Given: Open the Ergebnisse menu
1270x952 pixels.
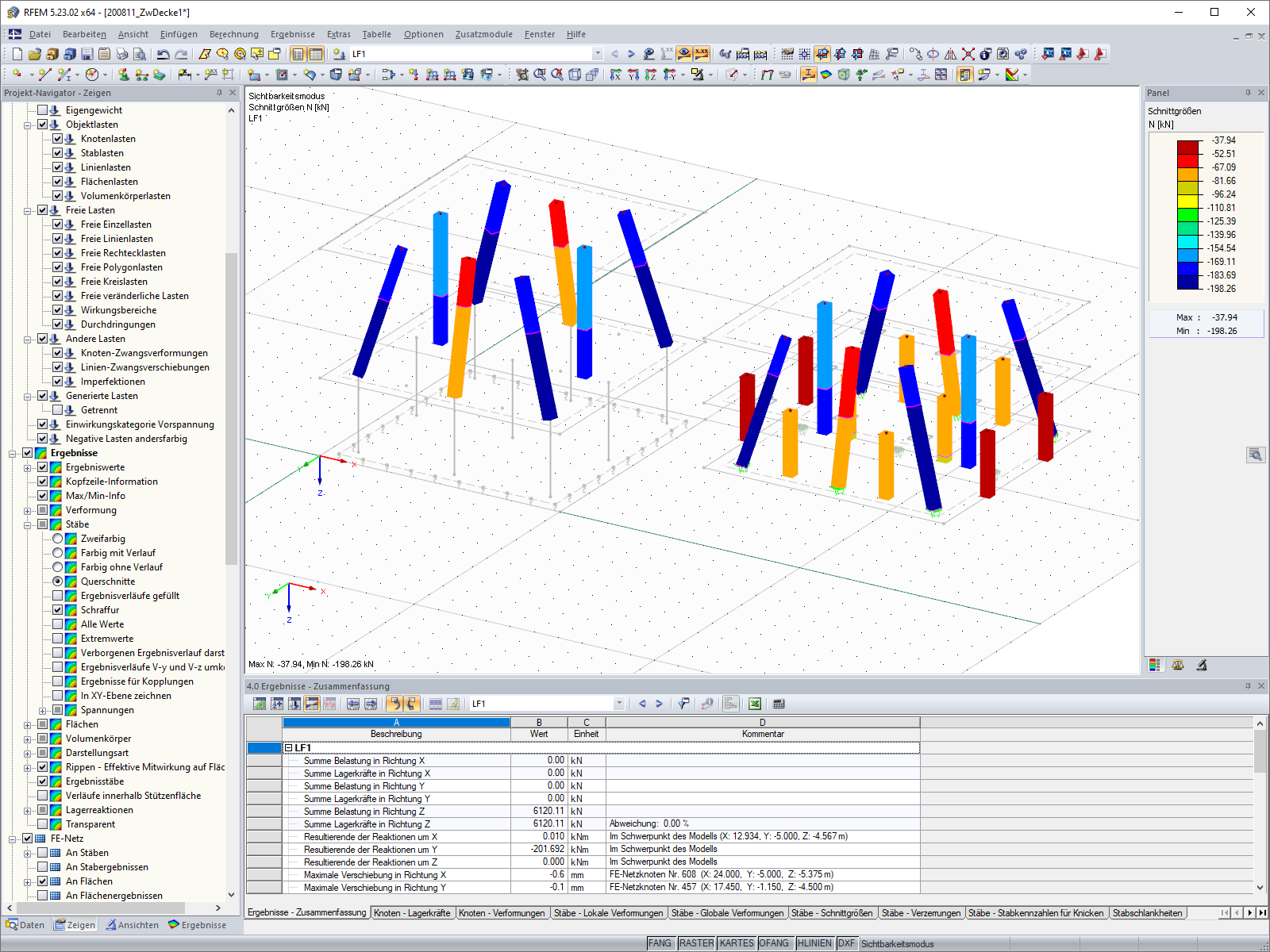Looking at the screenshot, I should tap(293, 34).
